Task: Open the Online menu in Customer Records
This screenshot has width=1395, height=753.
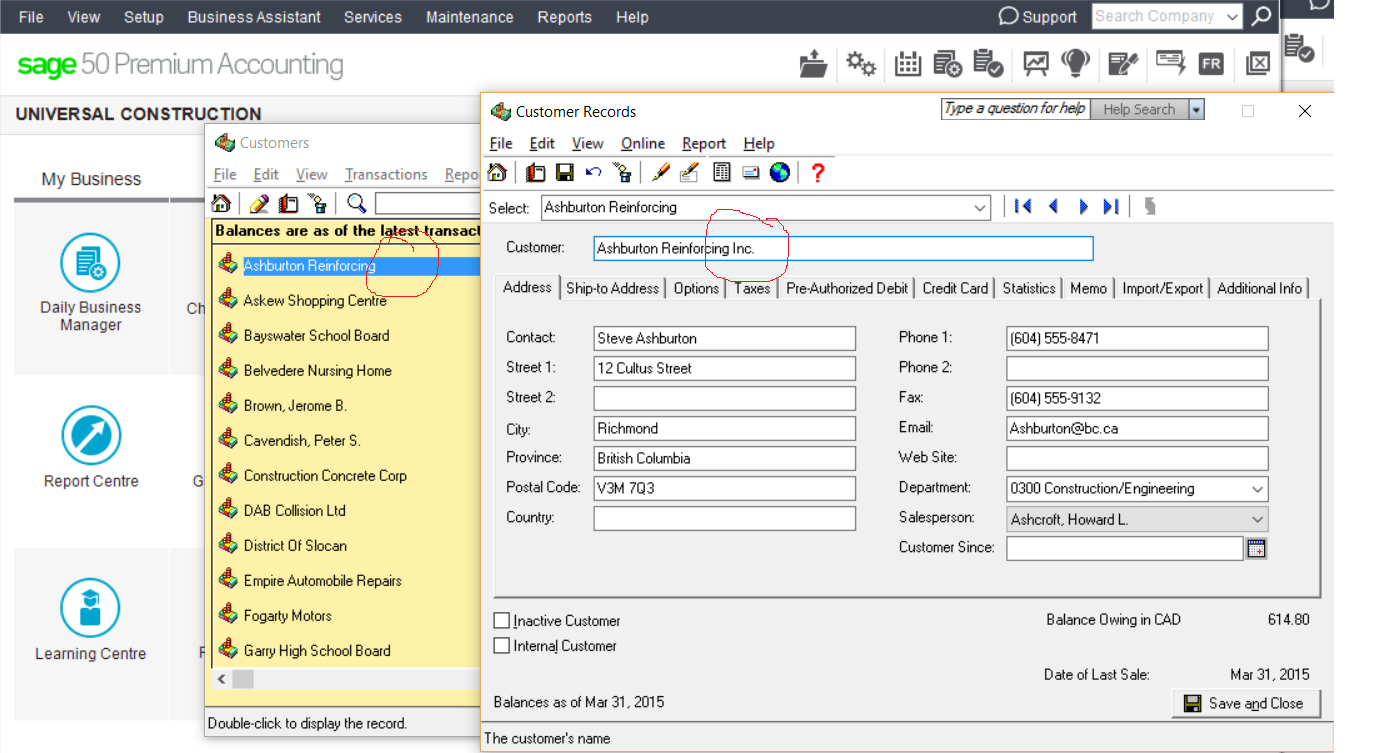Action: tap(643, 143)
